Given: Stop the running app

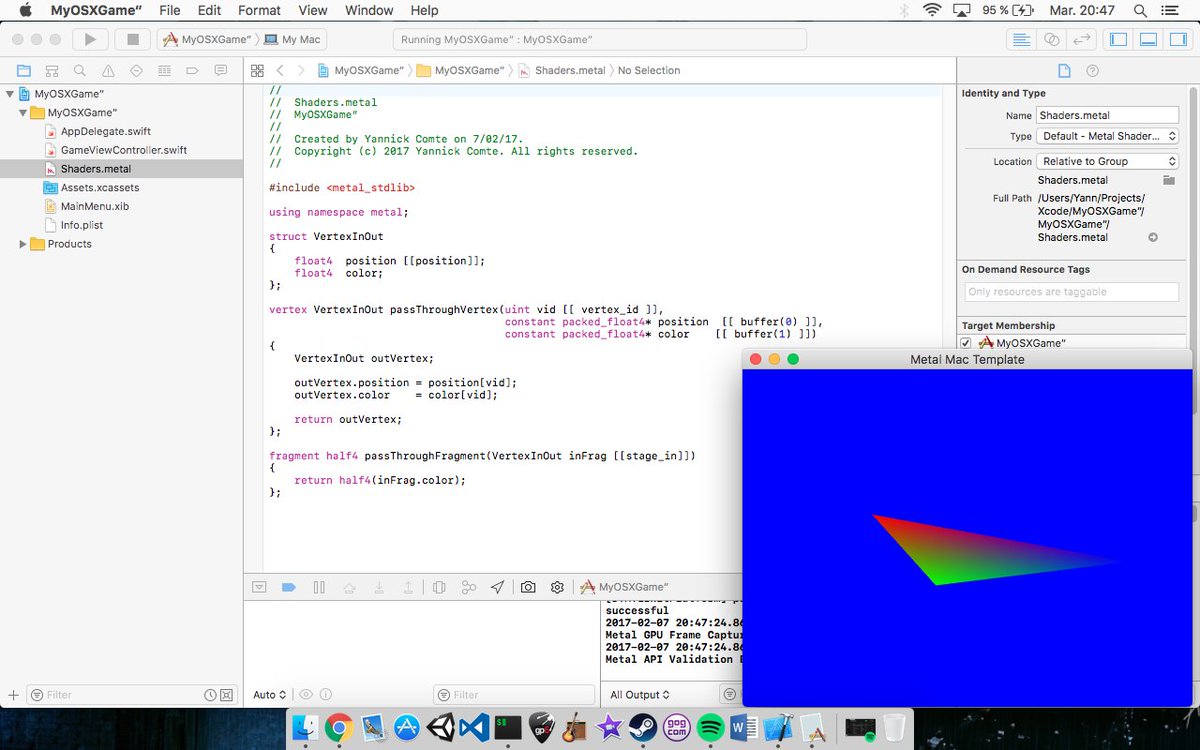Looking at the screenshot, I should pos(132,39).
